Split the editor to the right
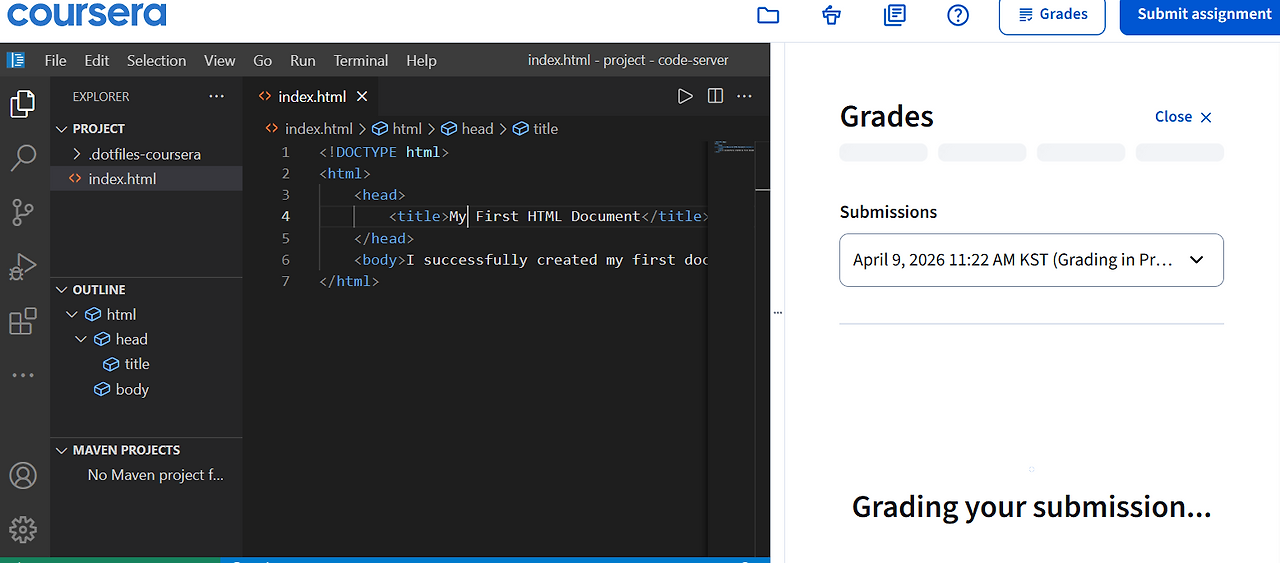 715,96
